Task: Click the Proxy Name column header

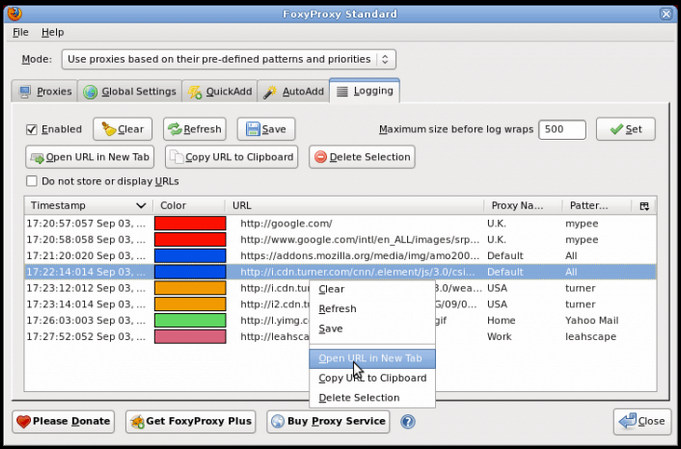Action: (x=523, y=205)
